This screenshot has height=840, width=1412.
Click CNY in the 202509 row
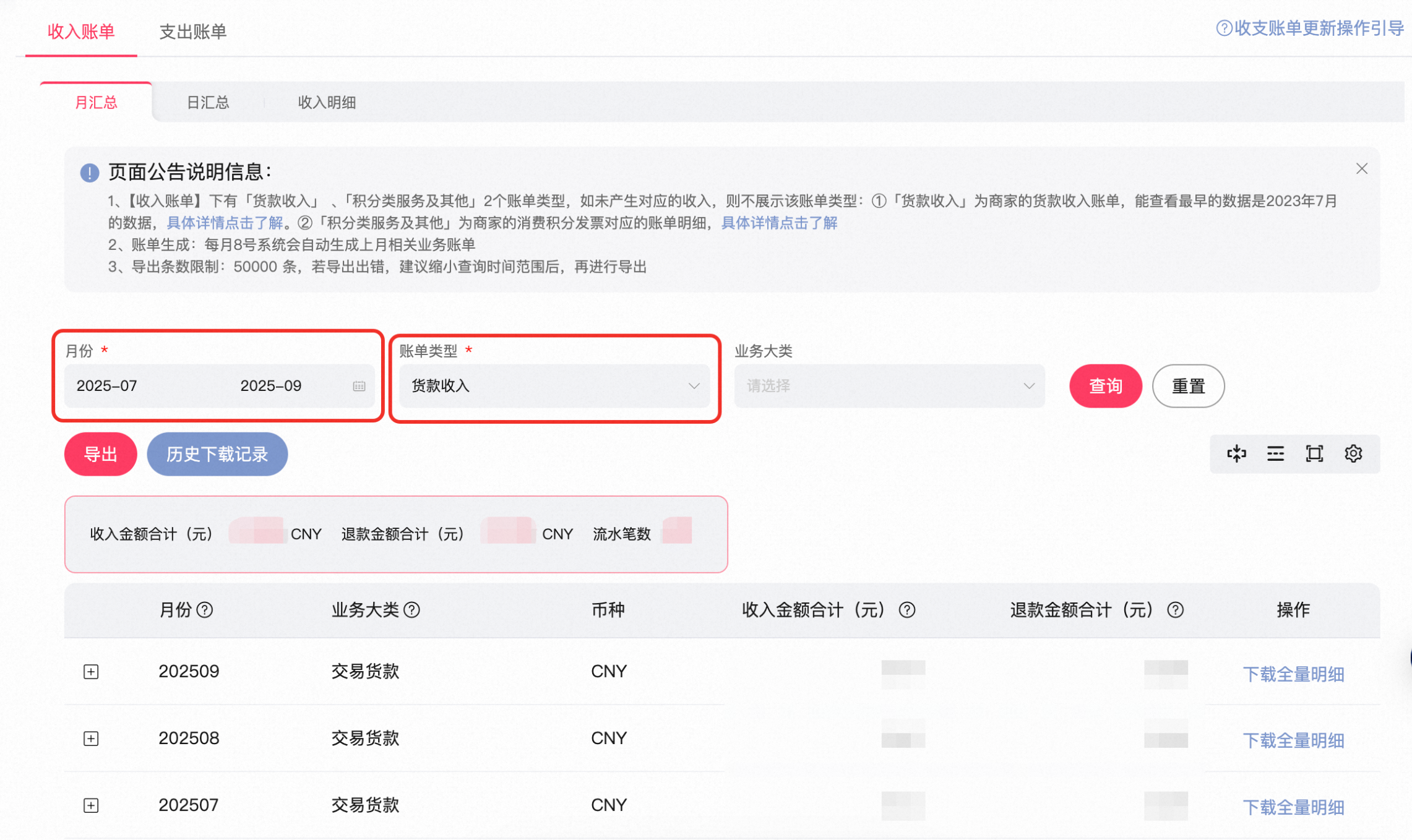609,671
